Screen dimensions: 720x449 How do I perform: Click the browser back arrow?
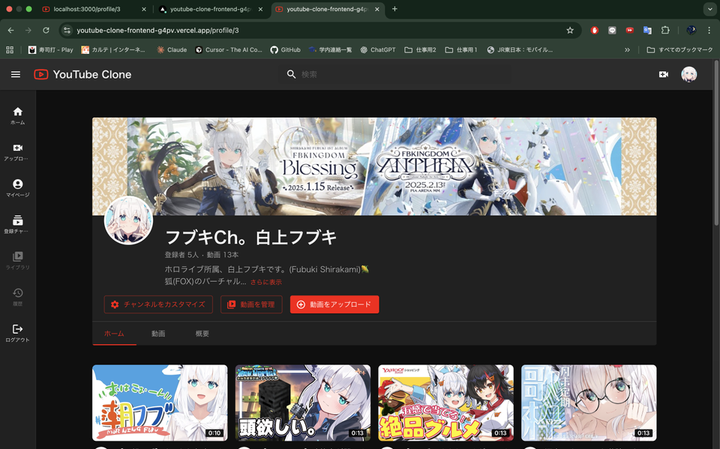click(11, 30)
